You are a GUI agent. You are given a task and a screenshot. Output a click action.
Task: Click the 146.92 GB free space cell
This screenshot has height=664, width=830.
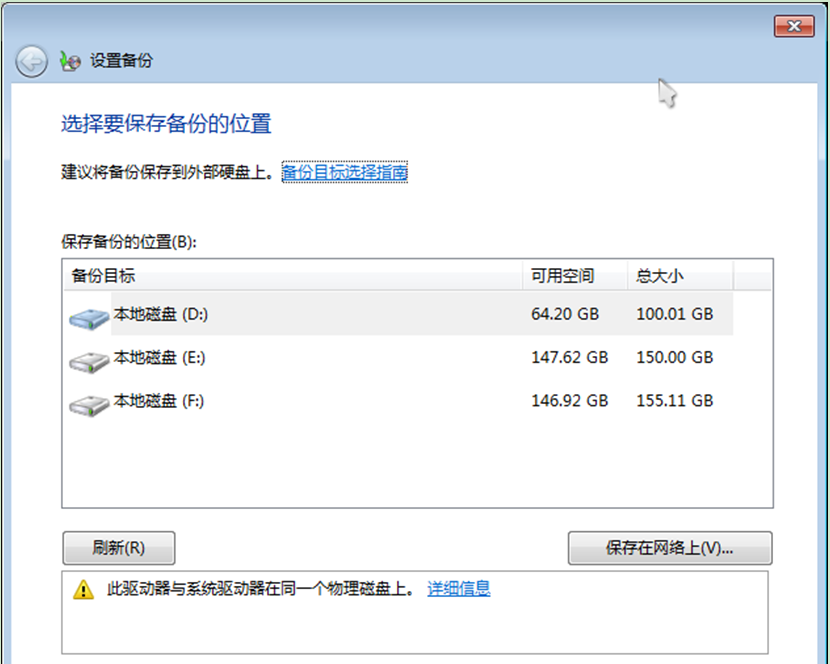pyautogui.click(x=569, y=400)
